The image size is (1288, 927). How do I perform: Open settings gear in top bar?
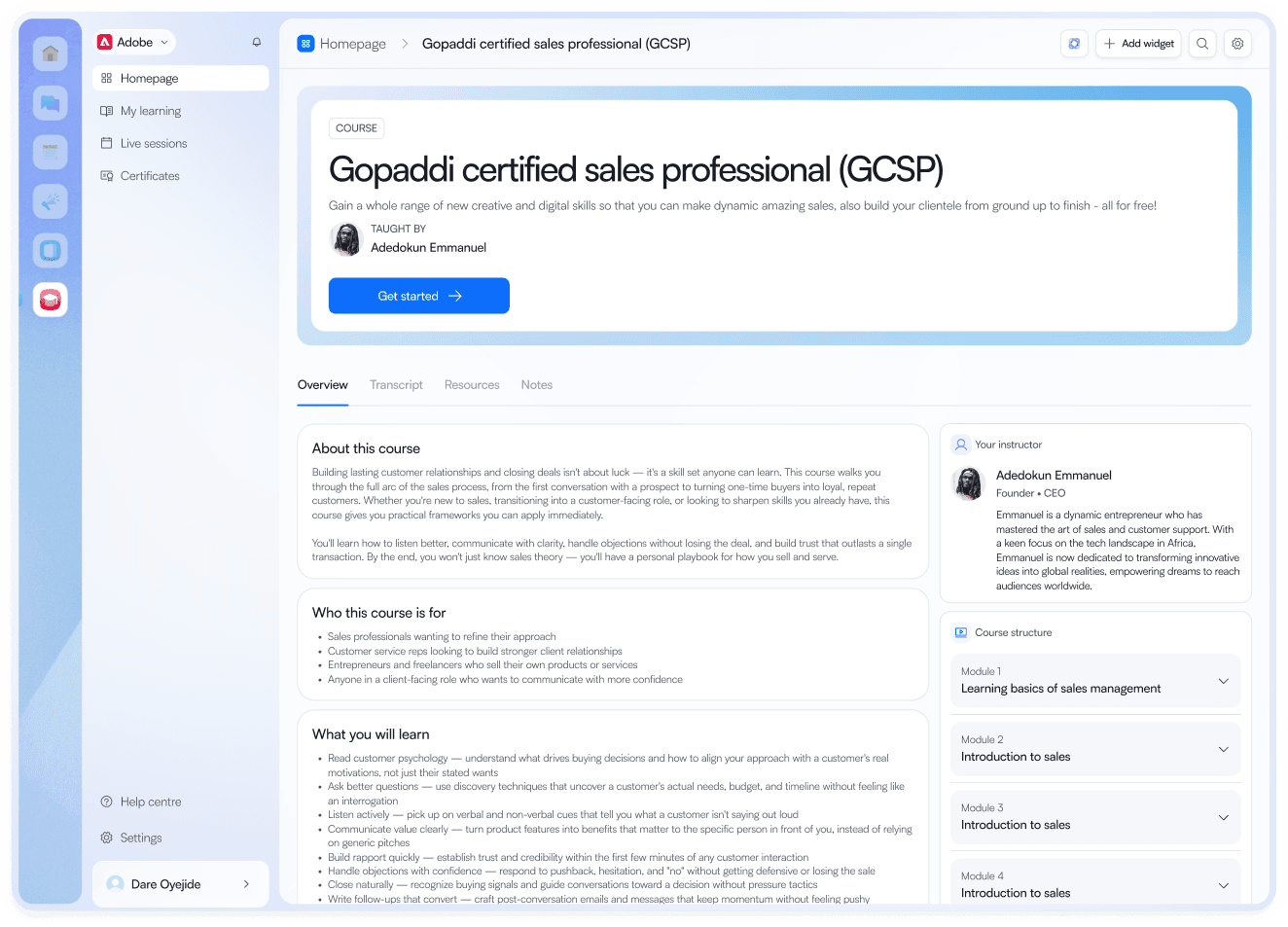(x=1237, y=44)
